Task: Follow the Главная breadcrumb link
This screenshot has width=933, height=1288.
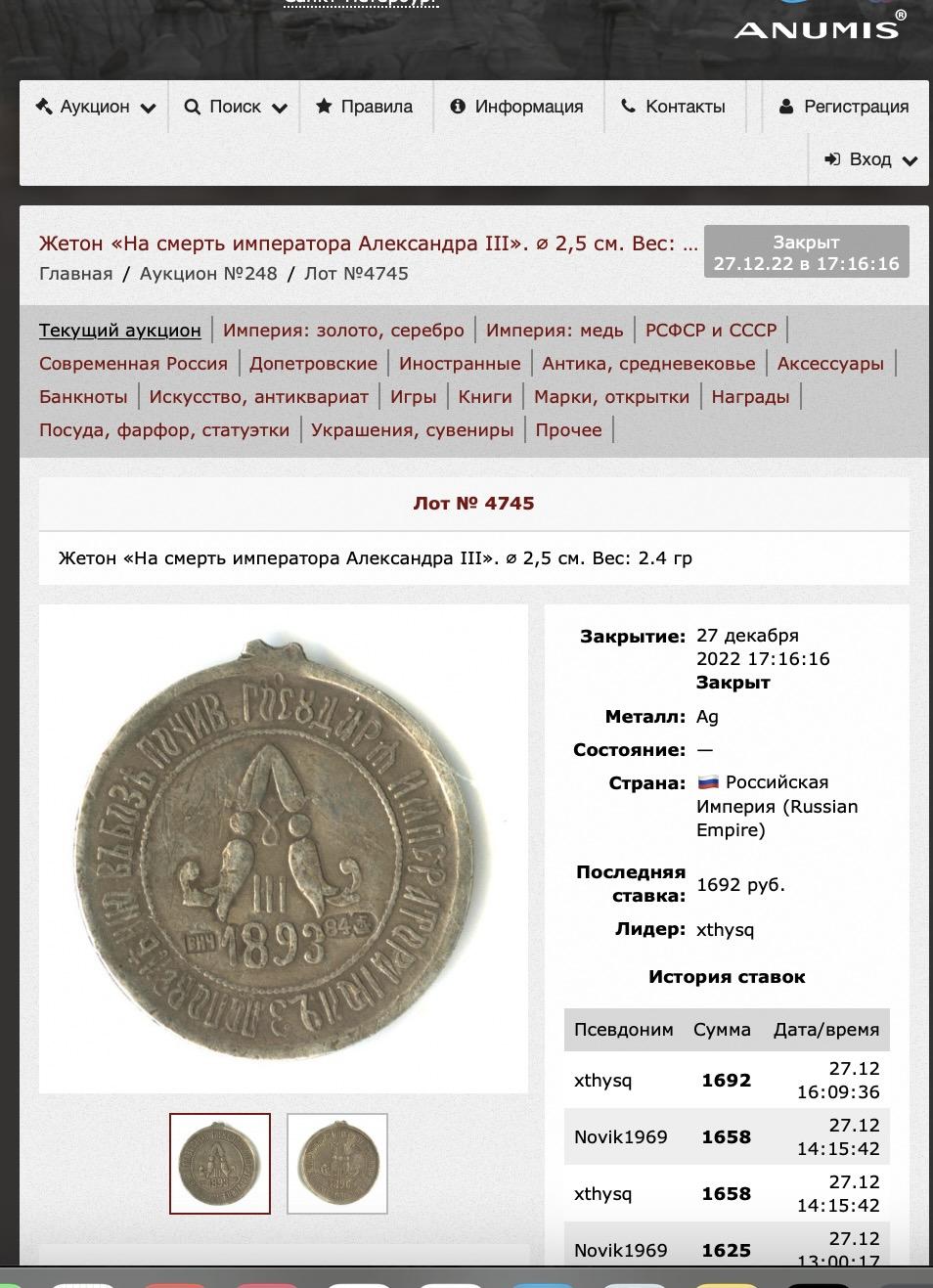Action: point(75,274)
